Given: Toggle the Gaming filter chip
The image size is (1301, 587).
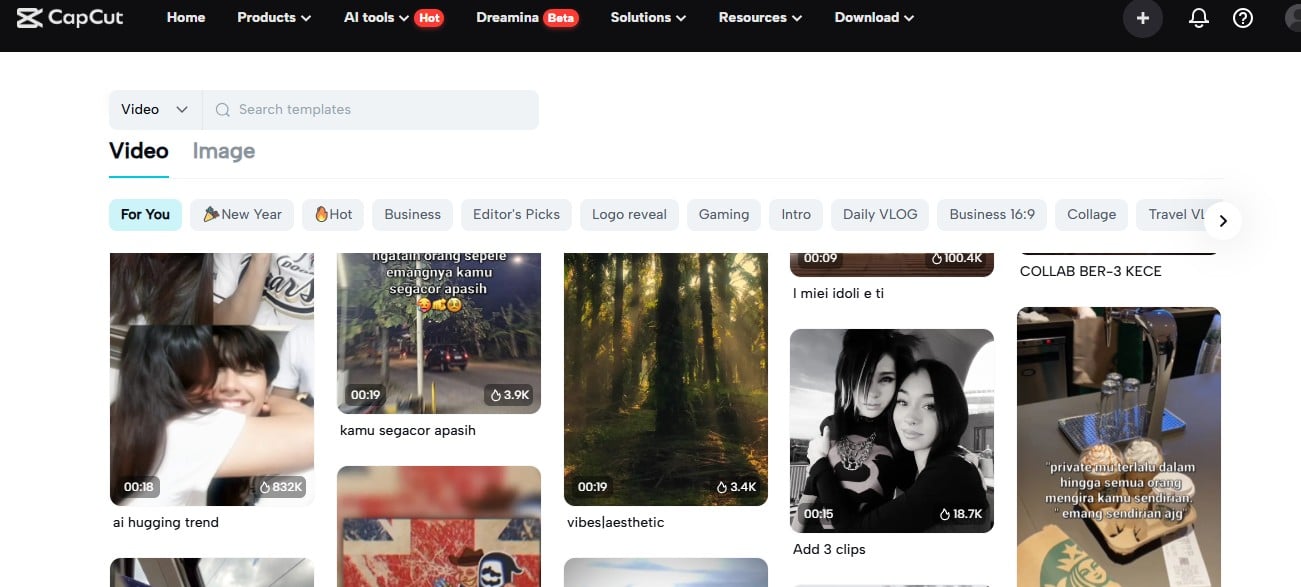Looking at the screenshot, I should pos(723,214).
